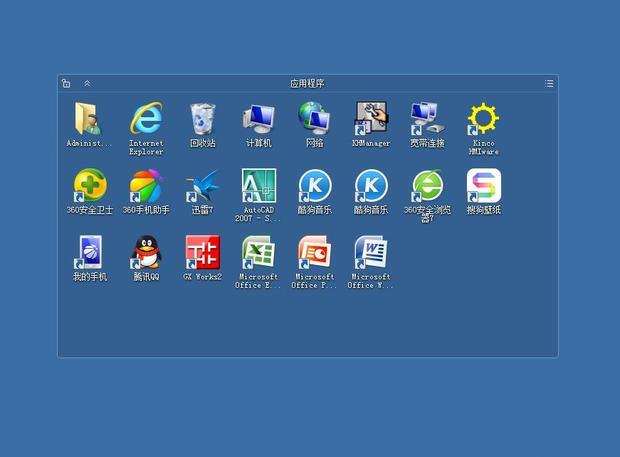
Task: Open the 我的手机 phone shortcut
Action: [x=90, y=252]
